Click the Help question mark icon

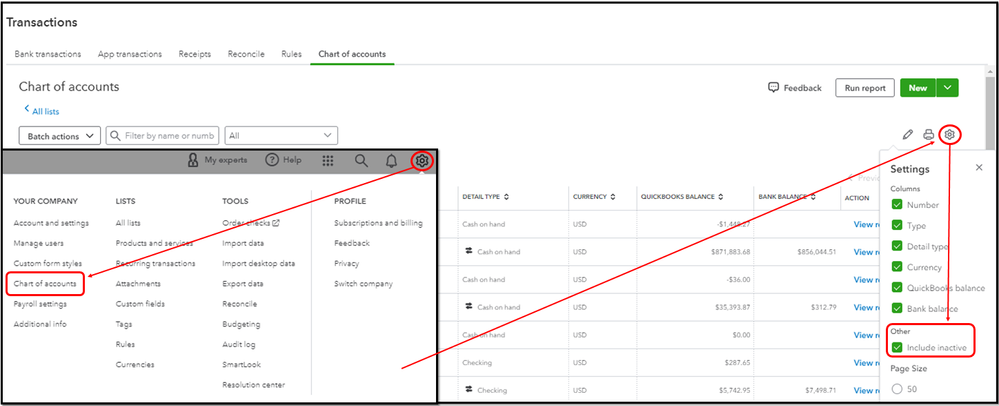coord(272,160)
